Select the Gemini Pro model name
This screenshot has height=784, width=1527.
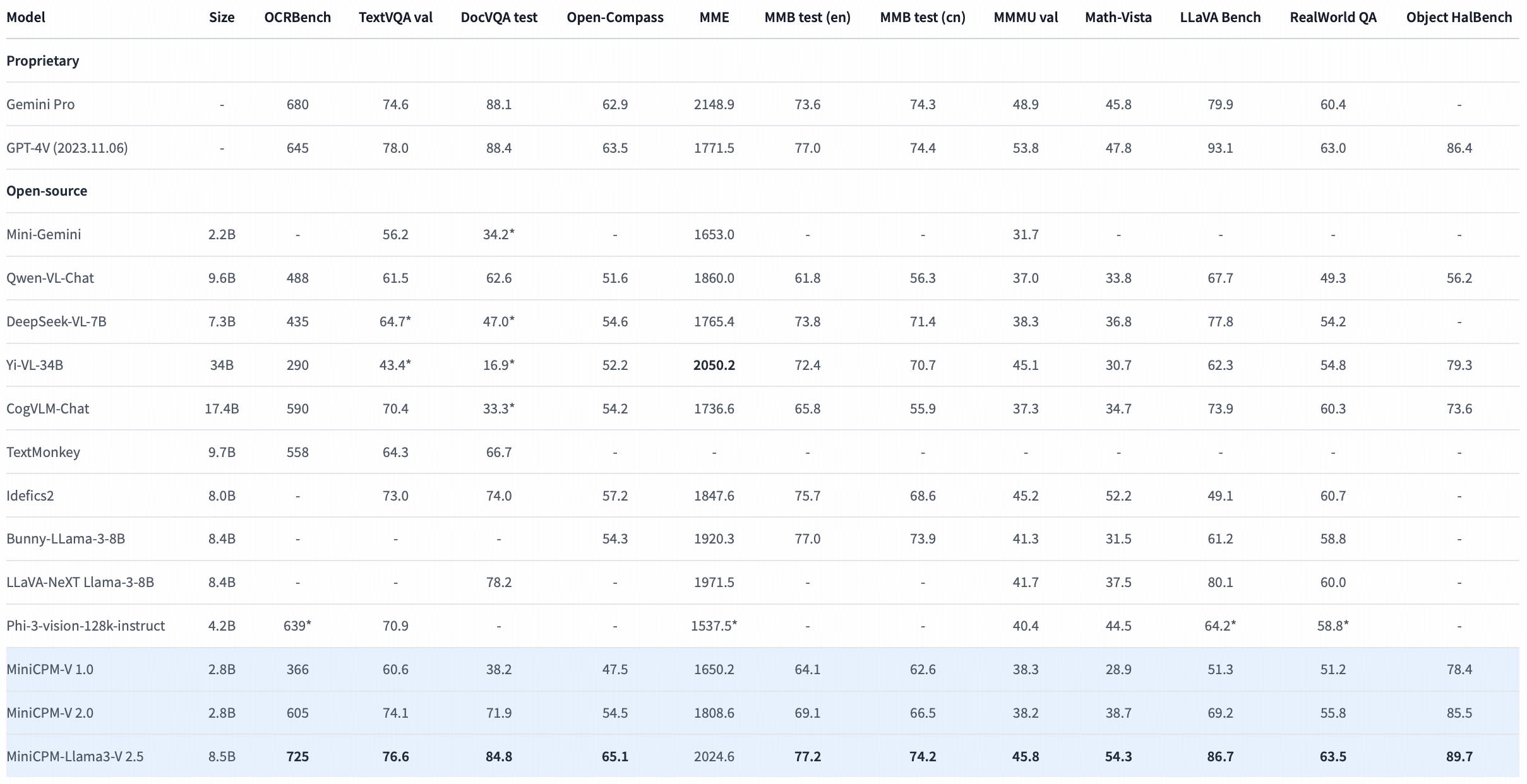click(40, 105)
